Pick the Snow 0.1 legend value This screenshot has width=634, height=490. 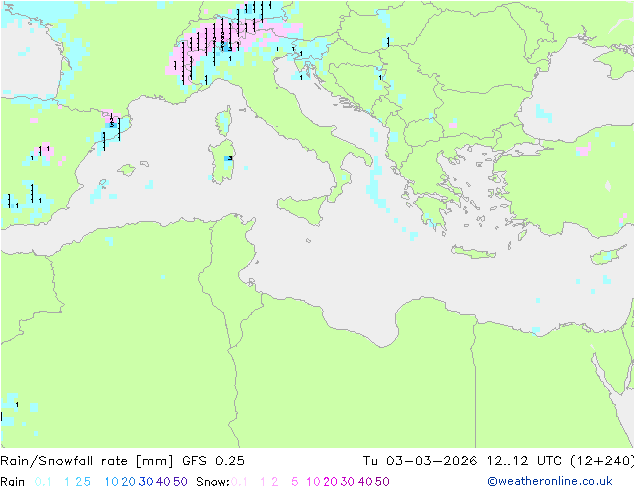coord(239,482)
